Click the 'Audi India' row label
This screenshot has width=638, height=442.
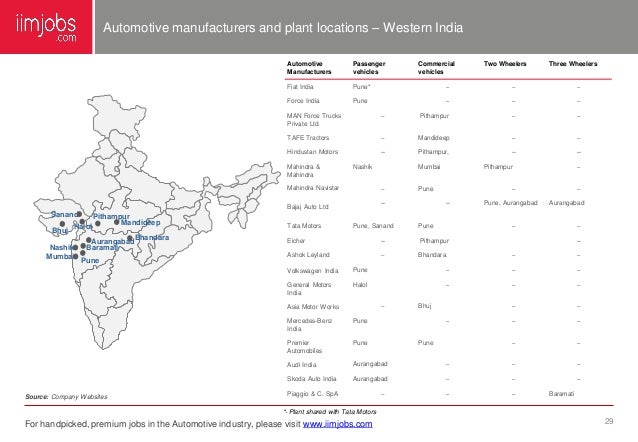click(301, 365)
